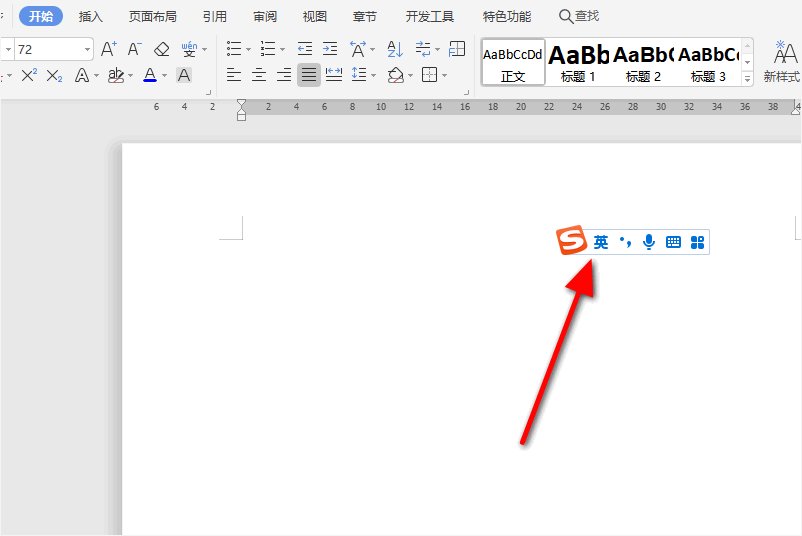The image size is (802, 536).
Task: Click the Sogou input toolbox grid icon
Action: [x=697, y=242]
